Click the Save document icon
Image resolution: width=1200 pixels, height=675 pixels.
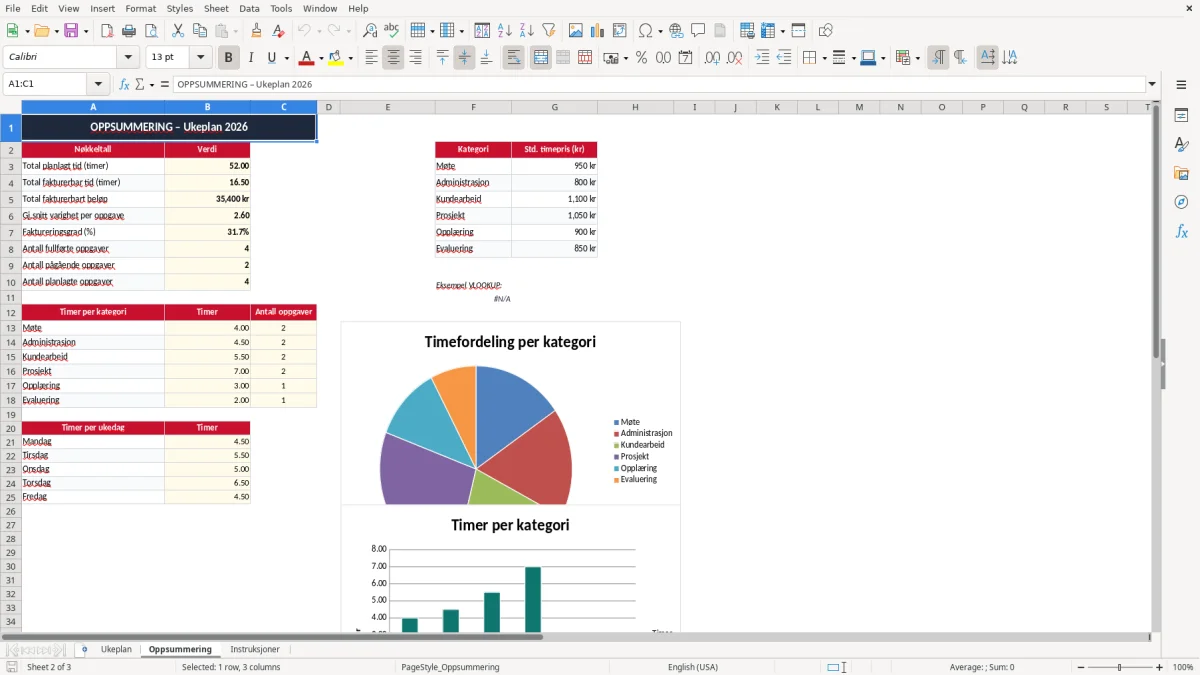pos(70,31)
